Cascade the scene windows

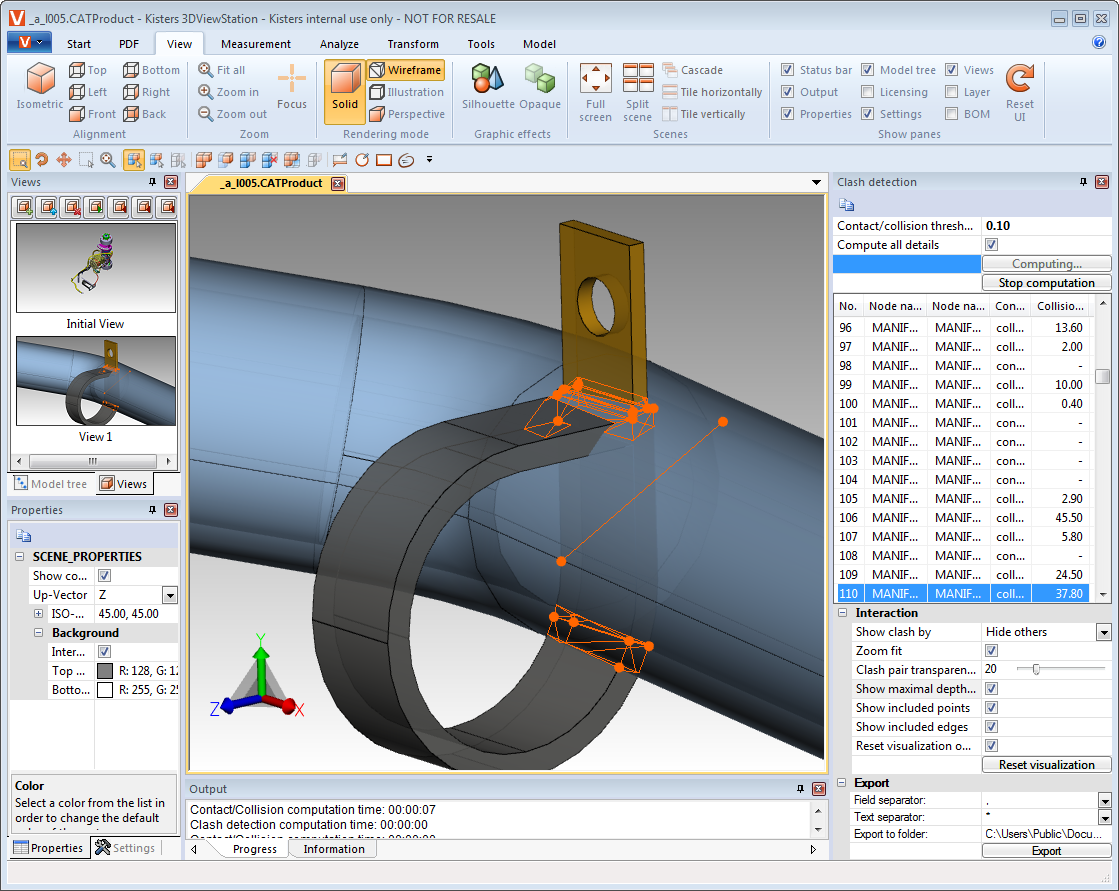692,70
